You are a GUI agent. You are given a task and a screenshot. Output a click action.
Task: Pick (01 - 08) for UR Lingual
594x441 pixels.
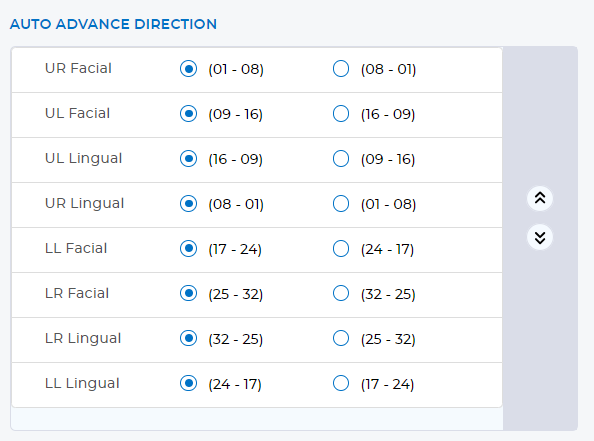[x=341, y=204]
